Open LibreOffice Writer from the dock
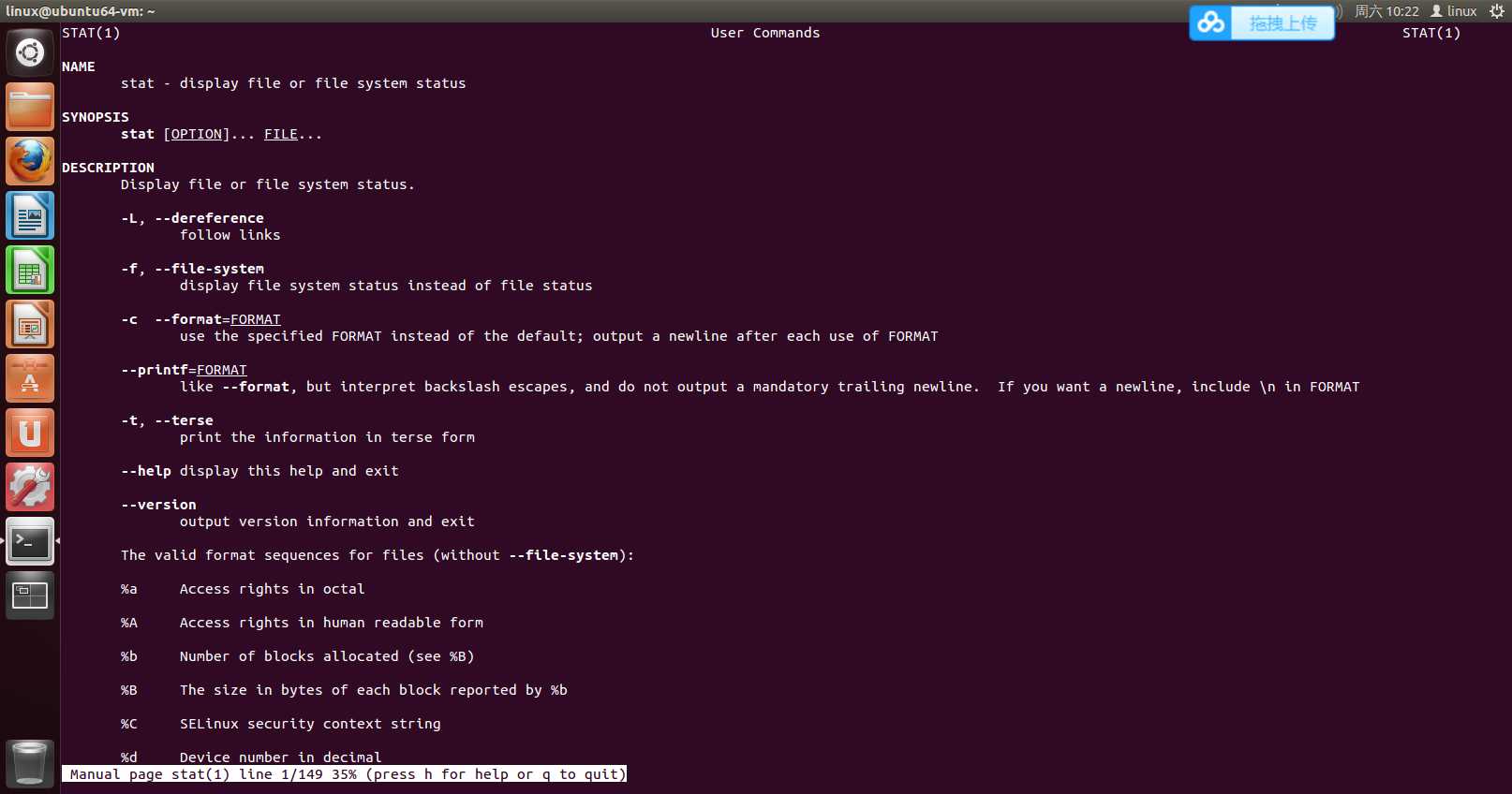This screenshot has height=794, width=1512. [x=30, y=215]
